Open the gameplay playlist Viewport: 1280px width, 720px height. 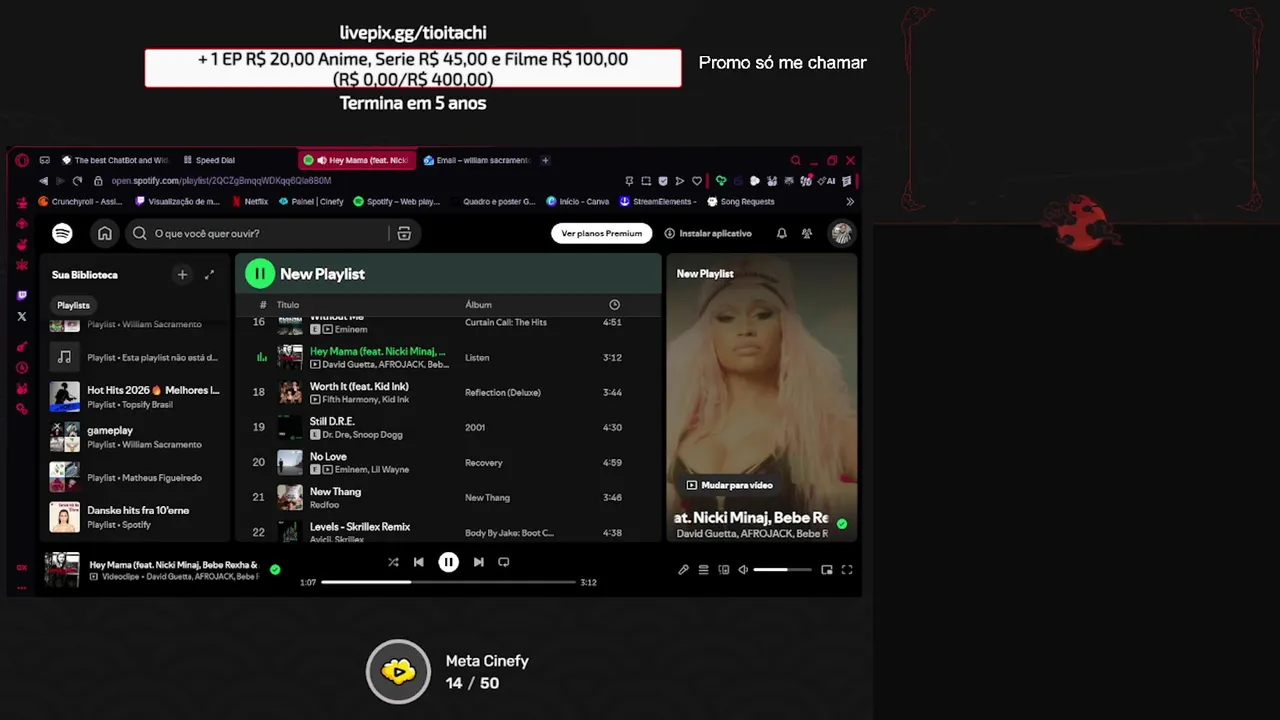(134, 437)
